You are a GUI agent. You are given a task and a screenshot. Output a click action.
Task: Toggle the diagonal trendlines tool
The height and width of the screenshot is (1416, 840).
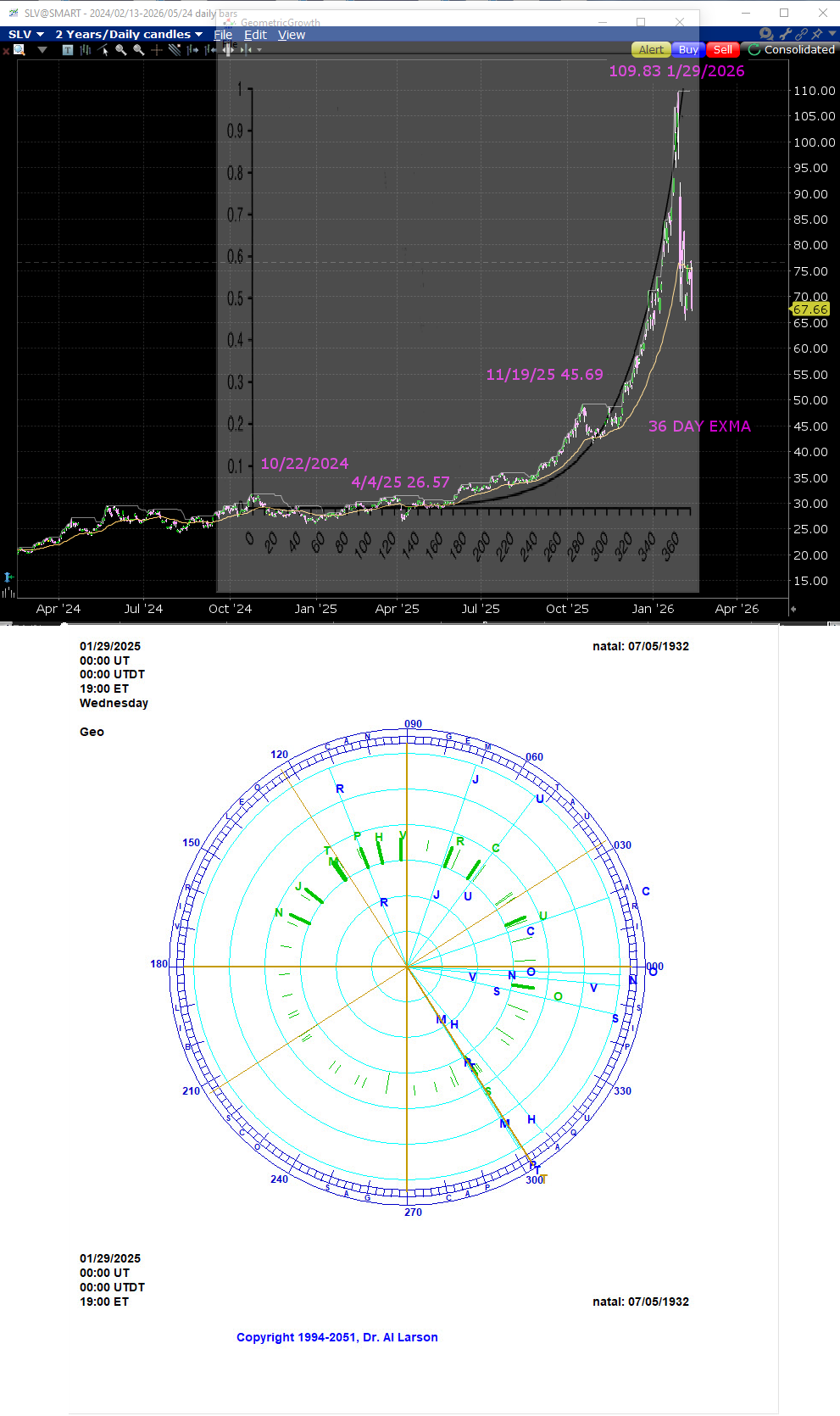click(175, 50)
